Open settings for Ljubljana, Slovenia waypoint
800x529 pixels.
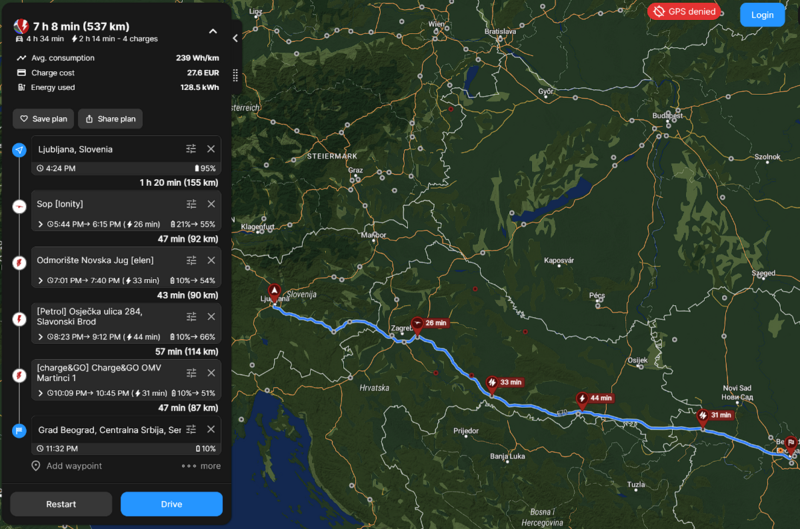tap(191, 149)
